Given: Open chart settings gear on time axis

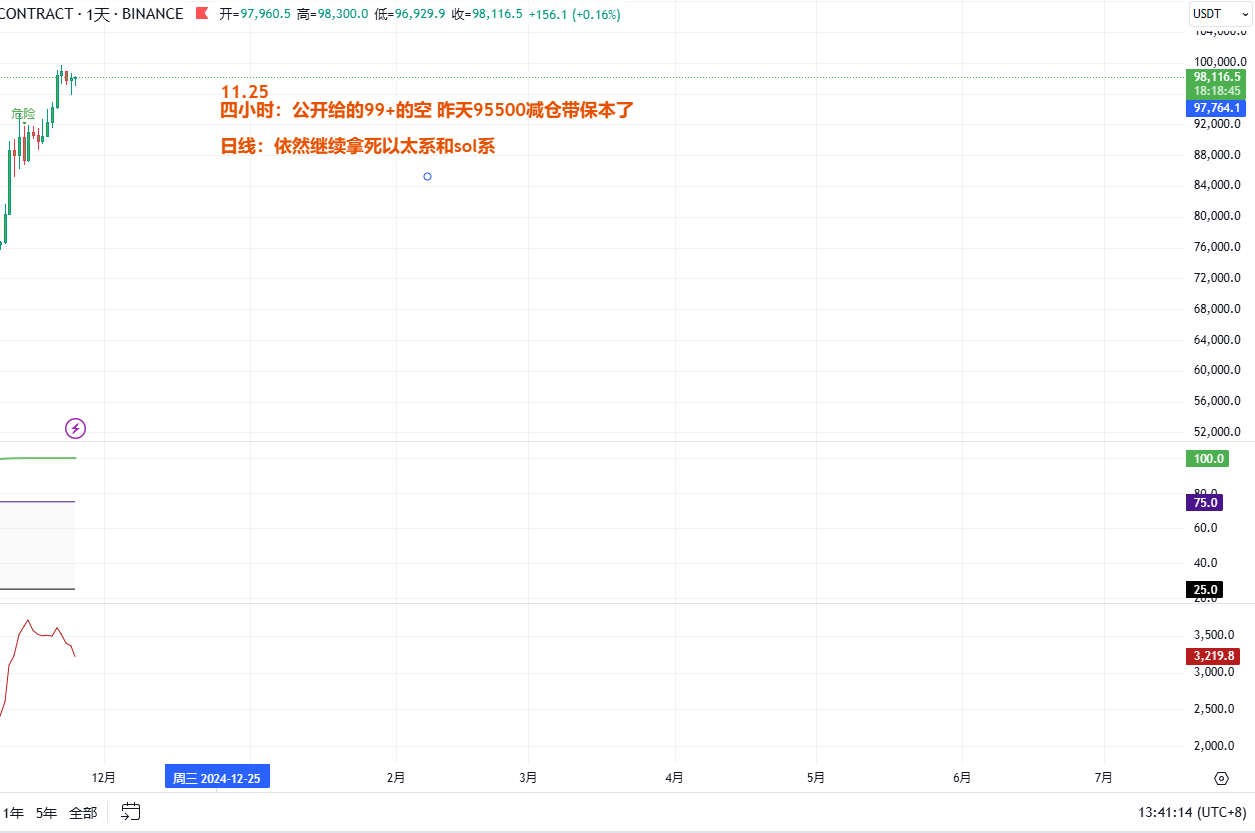Looking at the screenshot, I should point(1220,778).
